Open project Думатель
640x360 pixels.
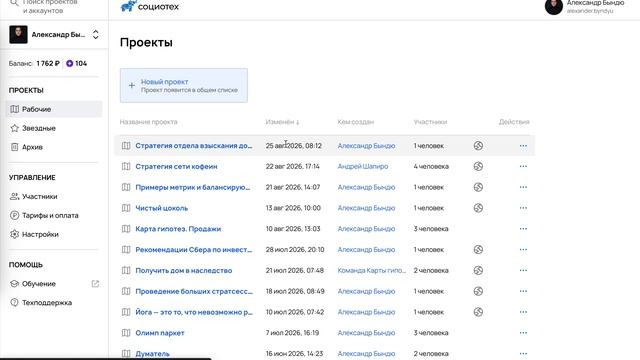pyautogui.click(x=152, y=354)
